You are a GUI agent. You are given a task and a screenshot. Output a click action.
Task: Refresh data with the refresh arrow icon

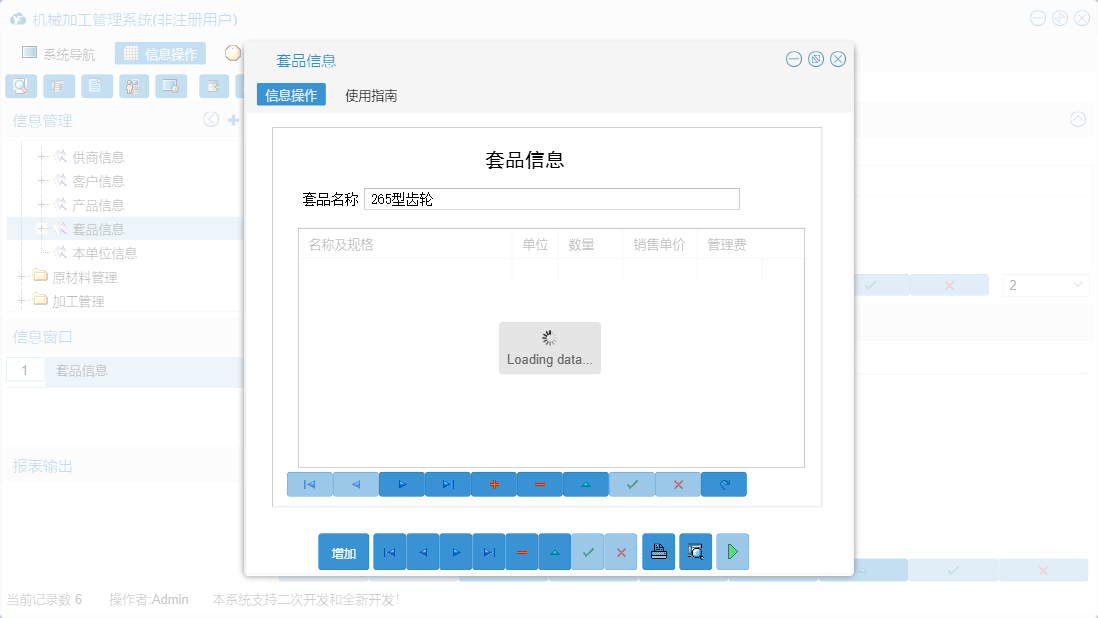pos(723,484)
